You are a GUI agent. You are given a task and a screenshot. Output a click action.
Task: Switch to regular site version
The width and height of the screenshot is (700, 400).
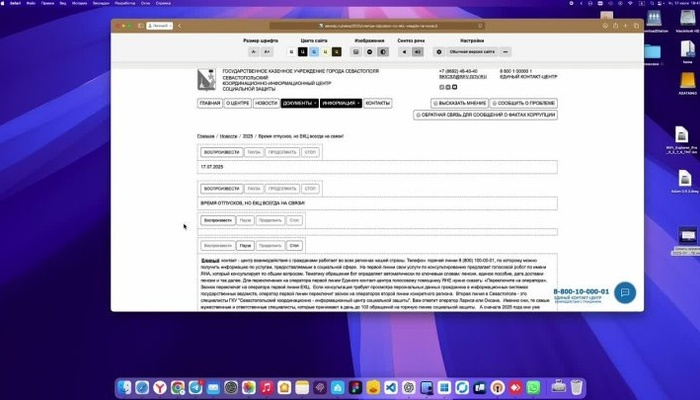(472, 52)
